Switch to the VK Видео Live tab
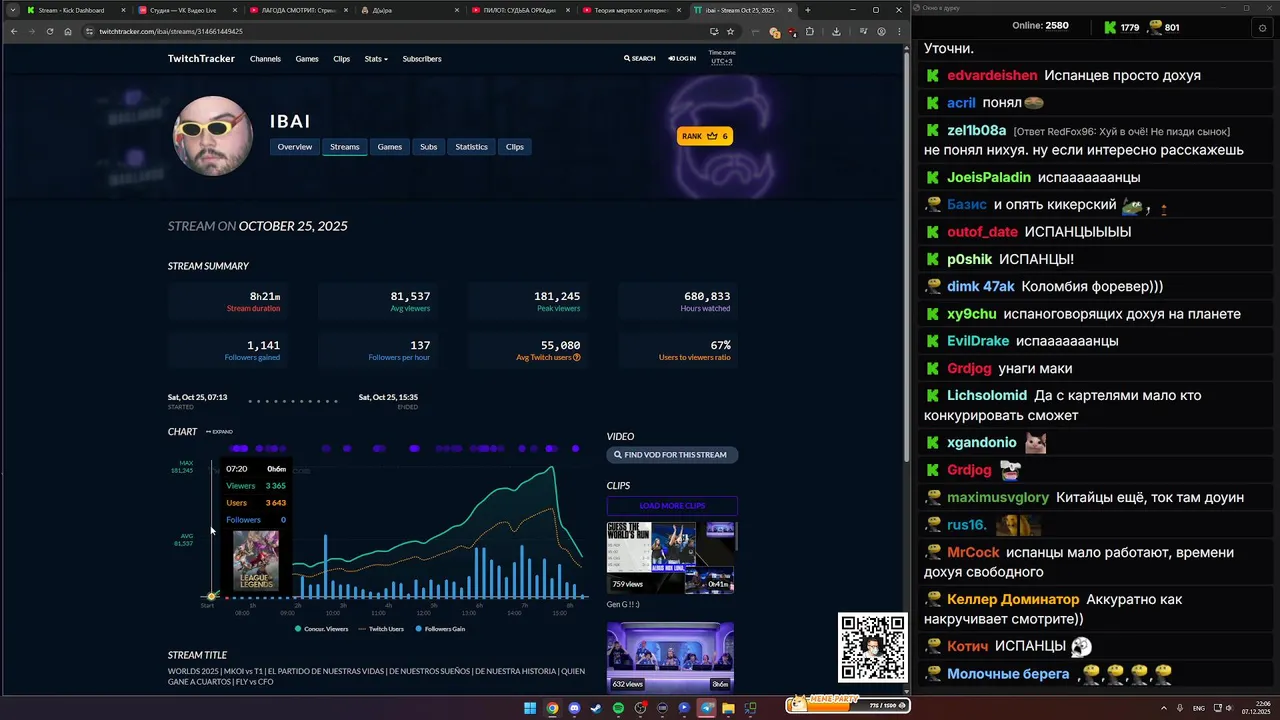The height and width of the screenshot is (720, 1280). pyautogui.click(x=185, y=10)
